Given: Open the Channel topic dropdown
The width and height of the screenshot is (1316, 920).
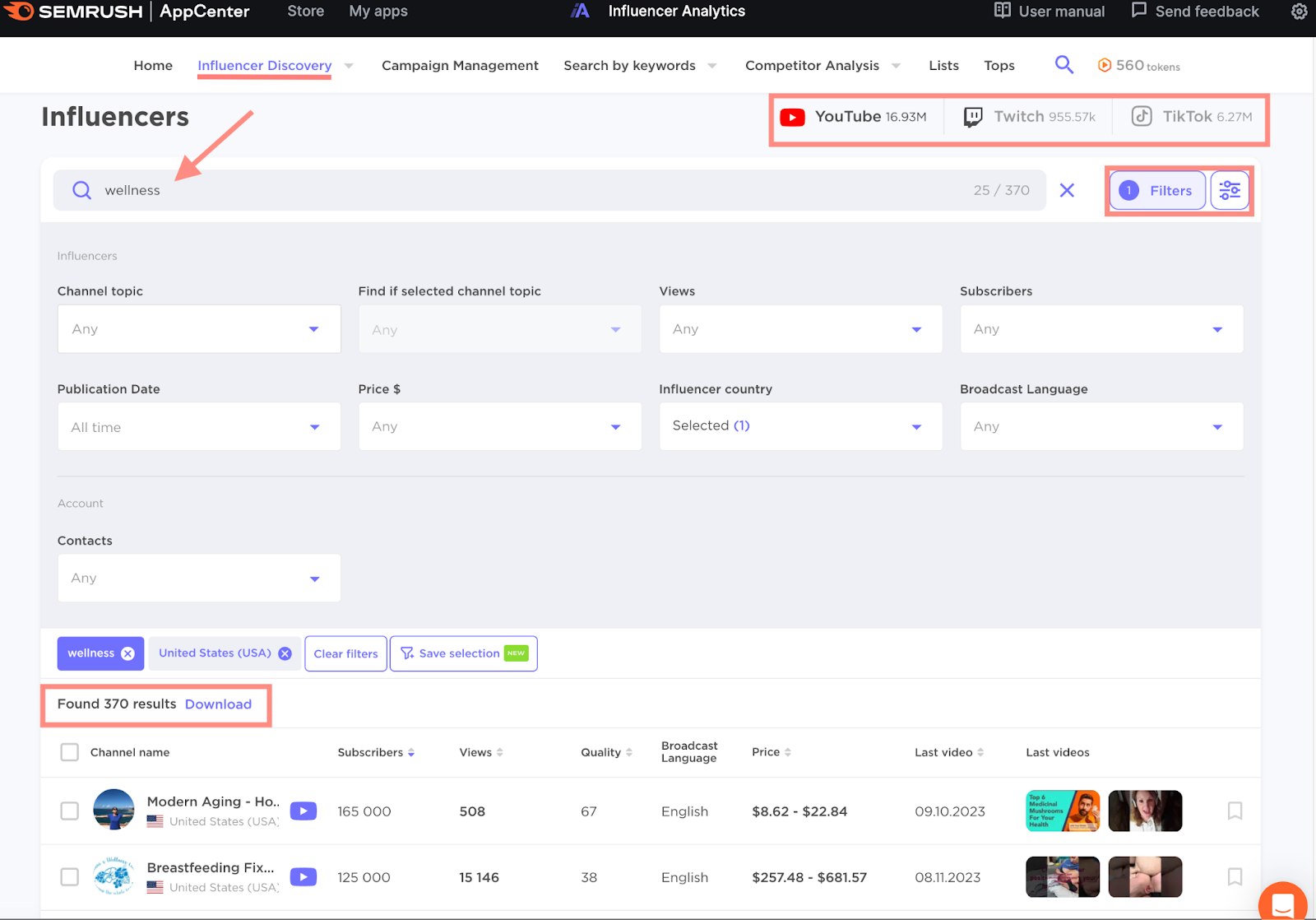Looking at the screenshot, I should pos(198,328).
